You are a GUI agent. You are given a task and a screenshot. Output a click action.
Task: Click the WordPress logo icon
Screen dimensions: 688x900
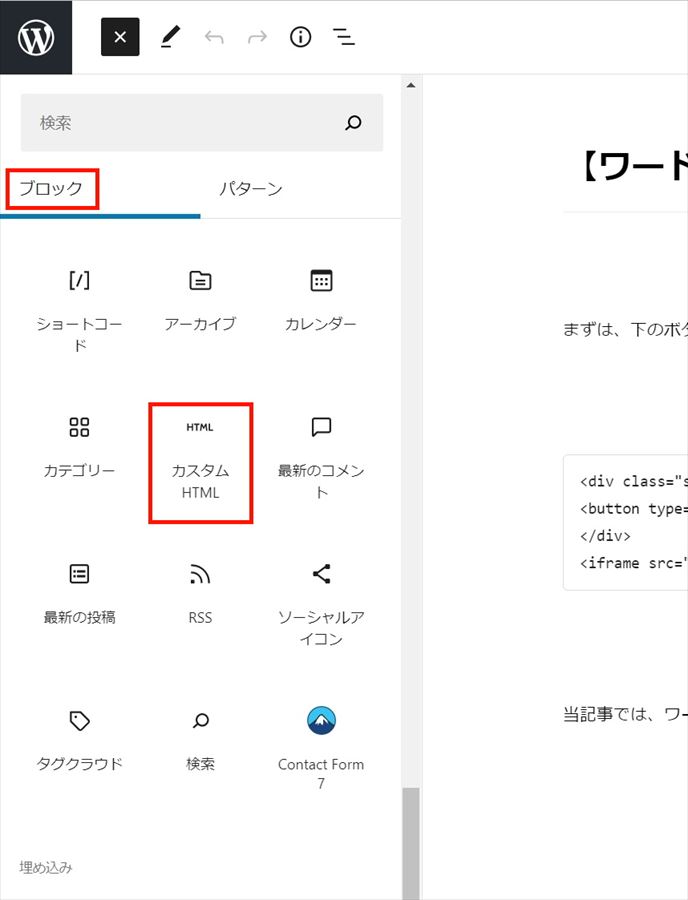tap(36, 37)
